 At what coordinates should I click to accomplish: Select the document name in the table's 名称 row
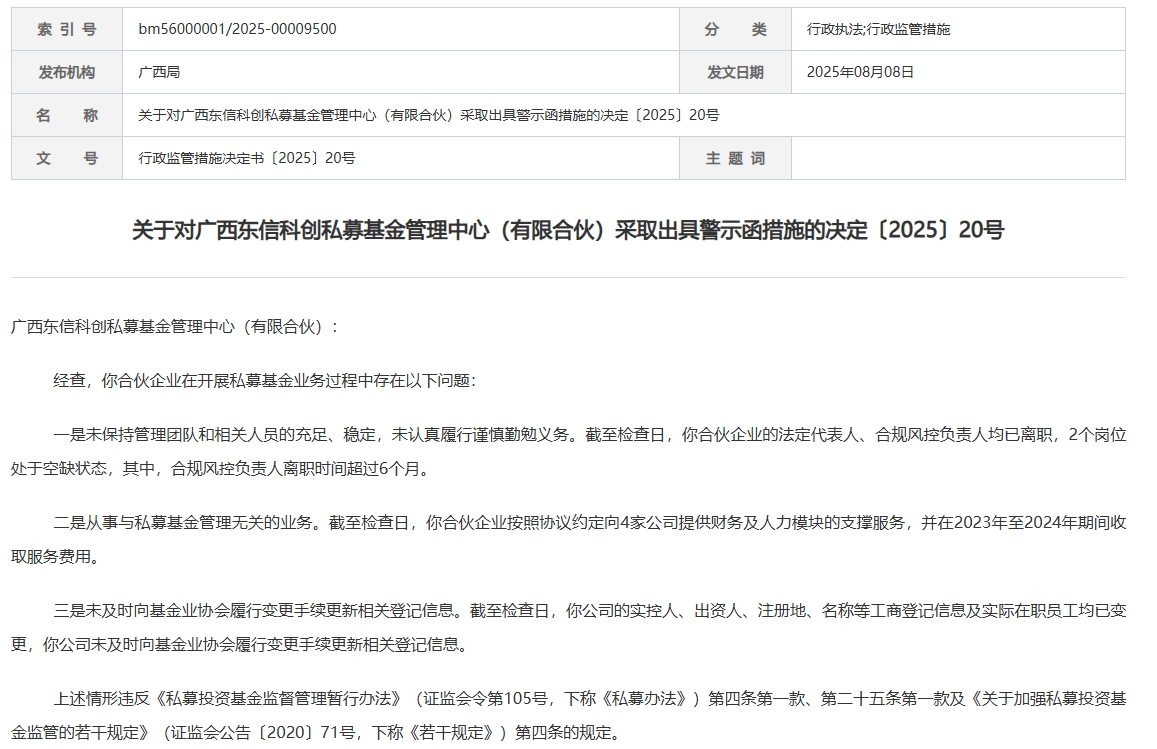429,115
